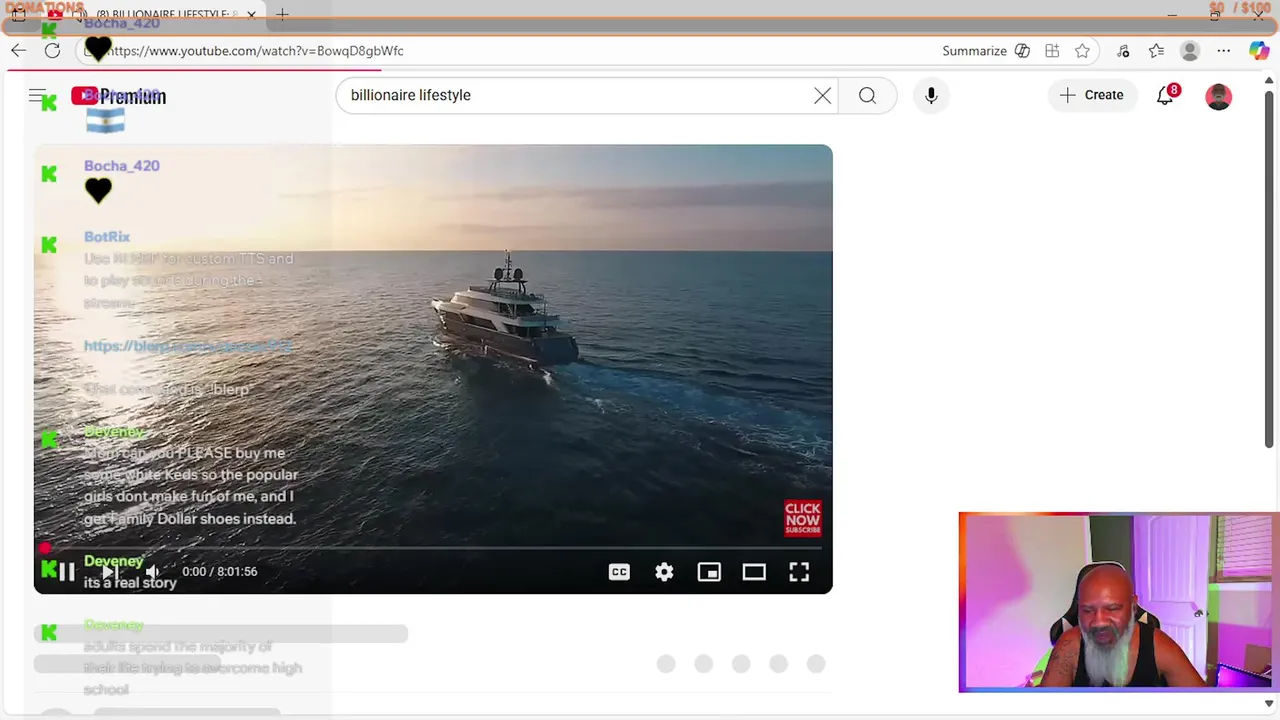Go back with the browser back arrow
Viewport: 1280px width, 720px height.
click(19, 51)
